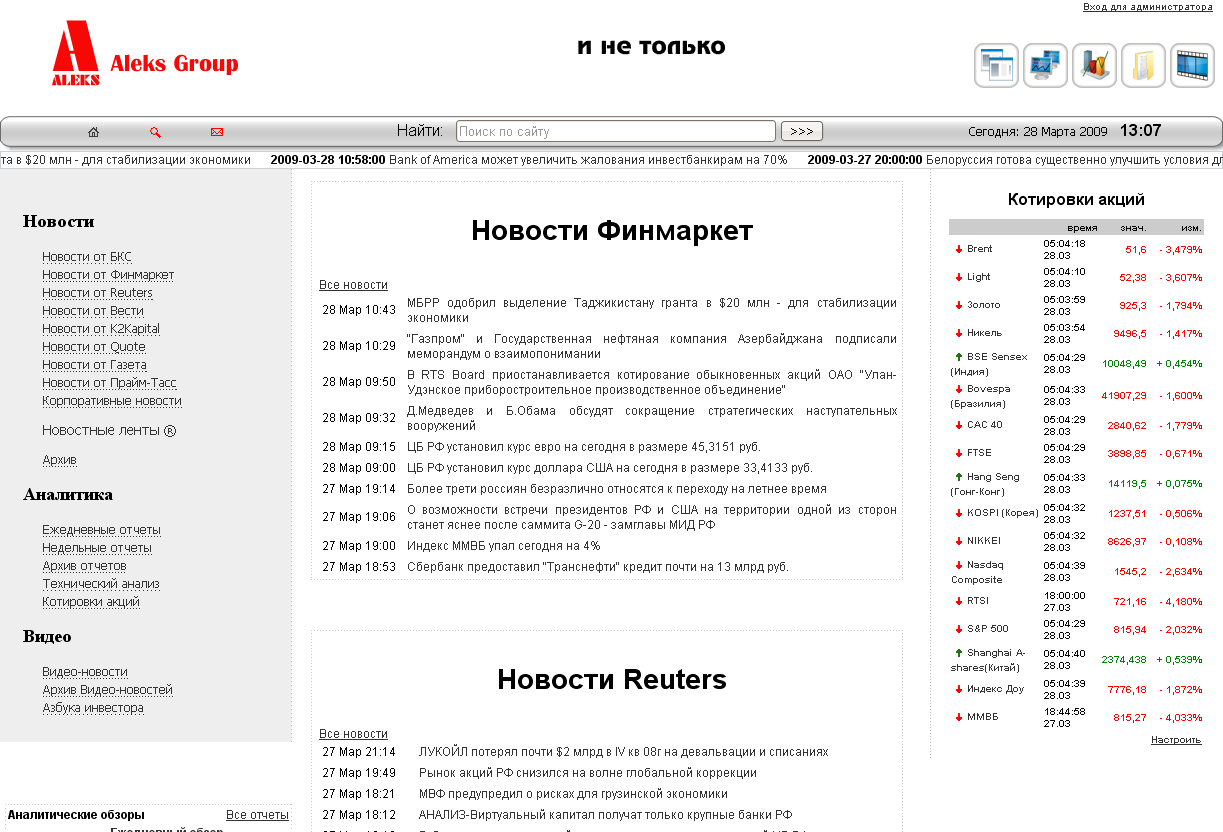Open ЛУКОЙЛ потерял $2 млрд headline
This screenshot has width=1223, height=832.
pyautogui.click(x=624, y=752)
